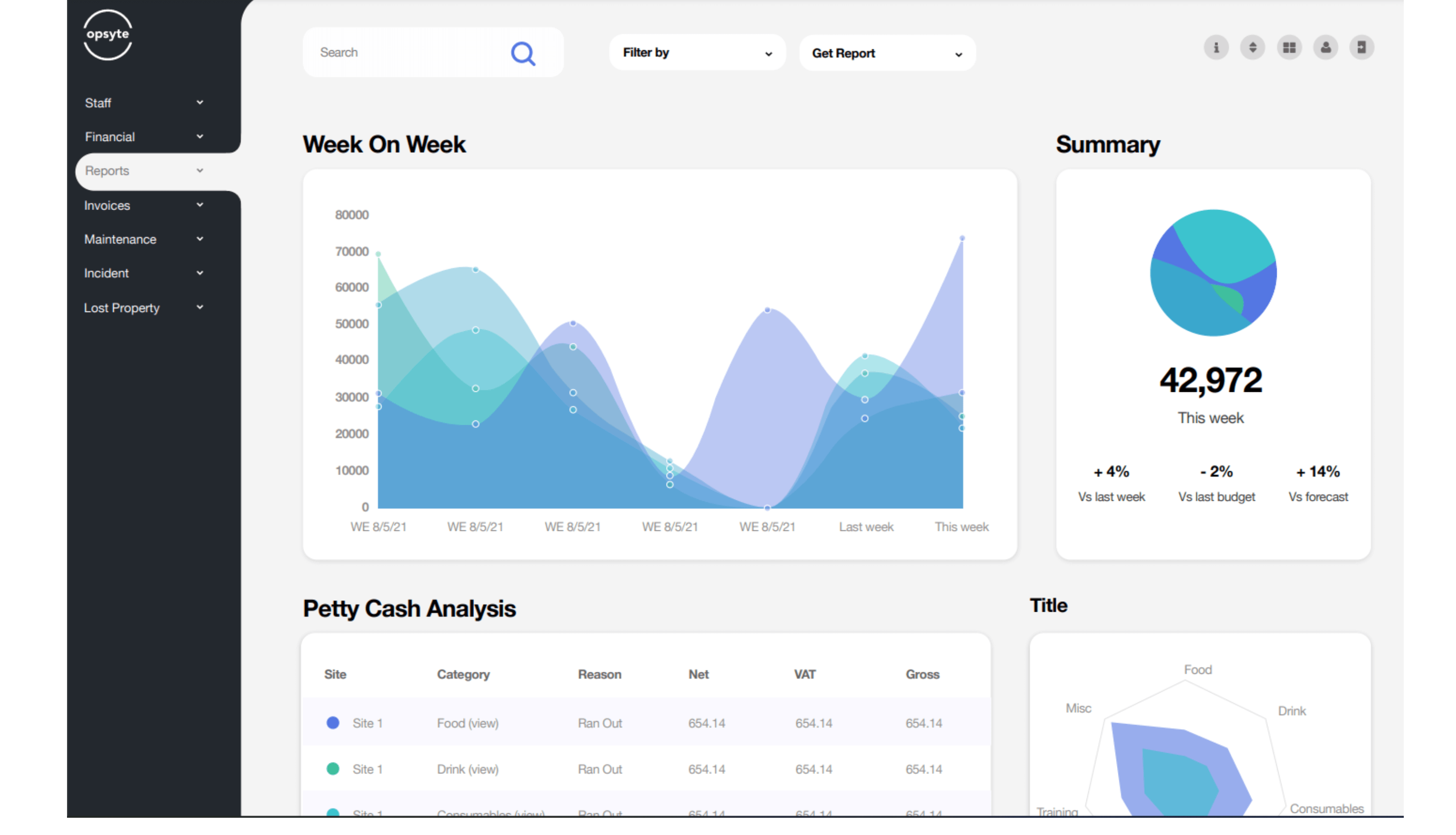
Task: Click the Net column header
Action: [699, 674]
